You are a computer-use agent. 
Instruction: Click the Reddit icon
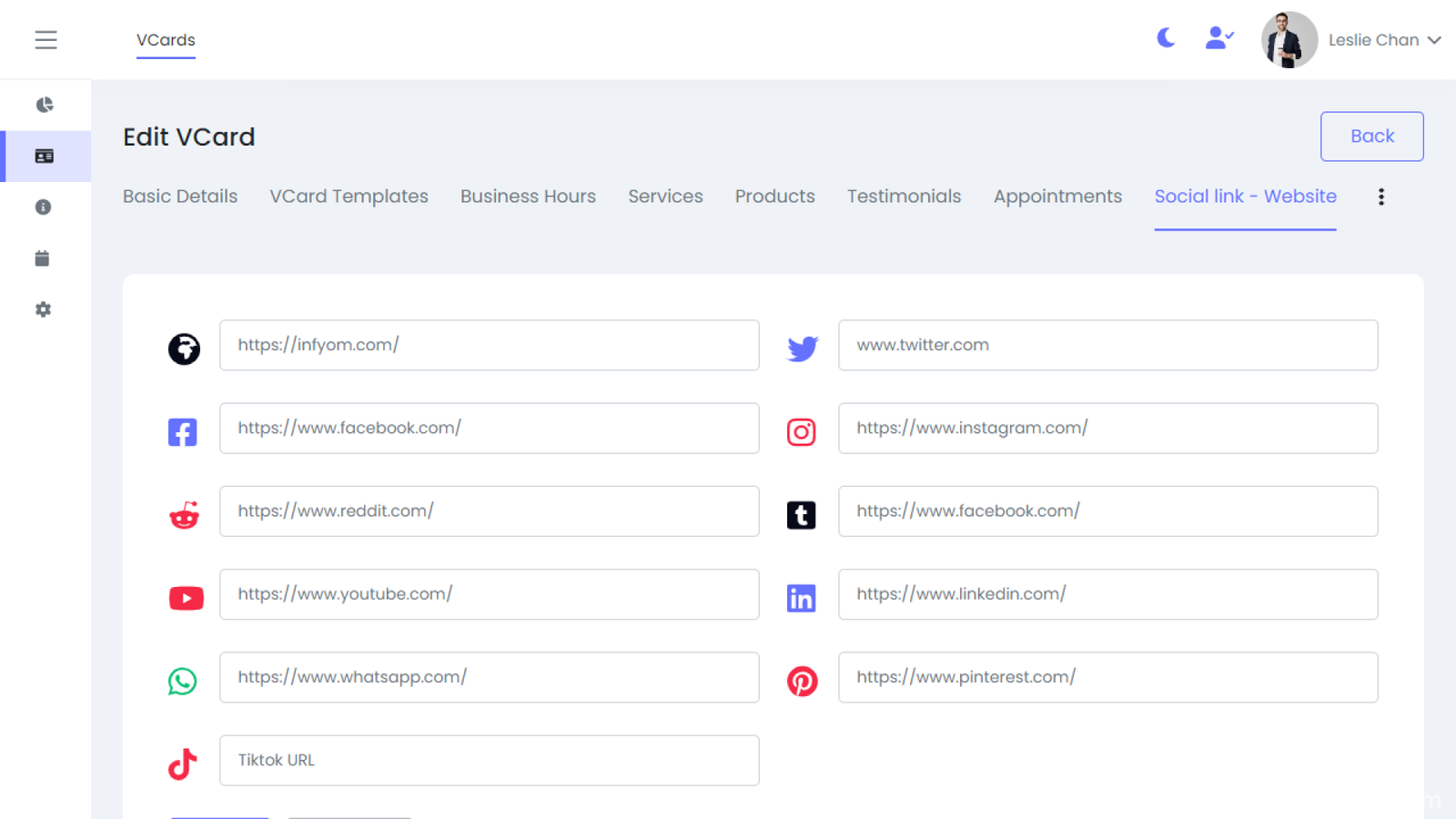(x=184, y=515)
